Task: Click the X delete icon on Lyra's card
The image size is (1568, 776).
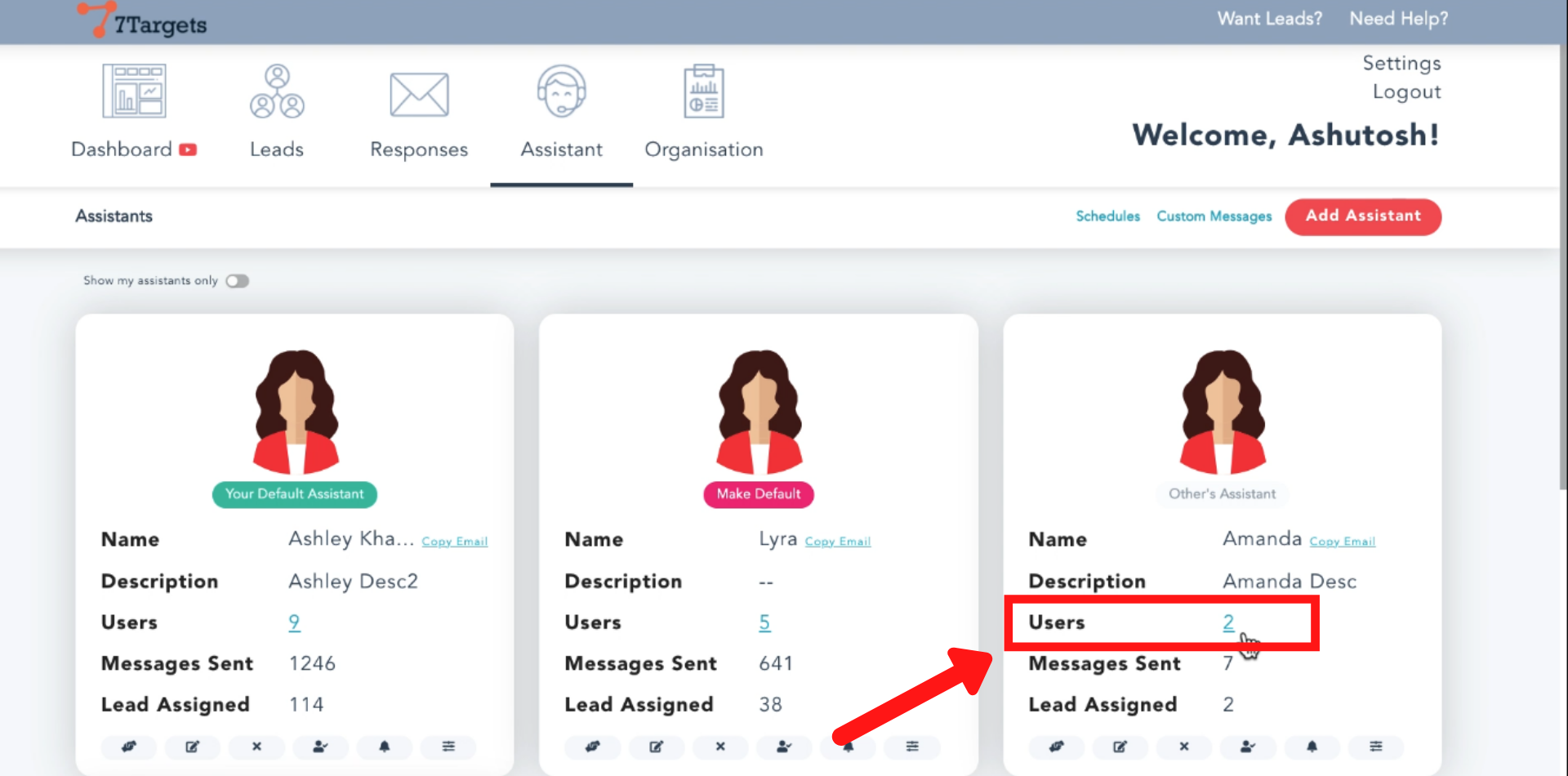Action: pos(720,747)
